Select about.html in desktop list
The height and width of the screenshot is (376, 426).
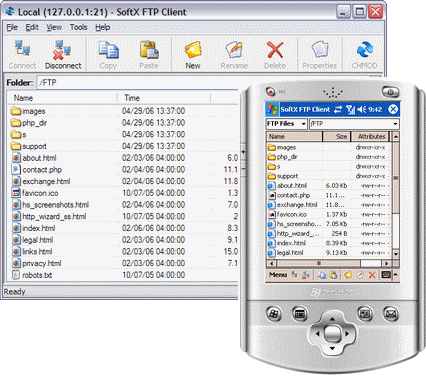(x=34, y=158)
